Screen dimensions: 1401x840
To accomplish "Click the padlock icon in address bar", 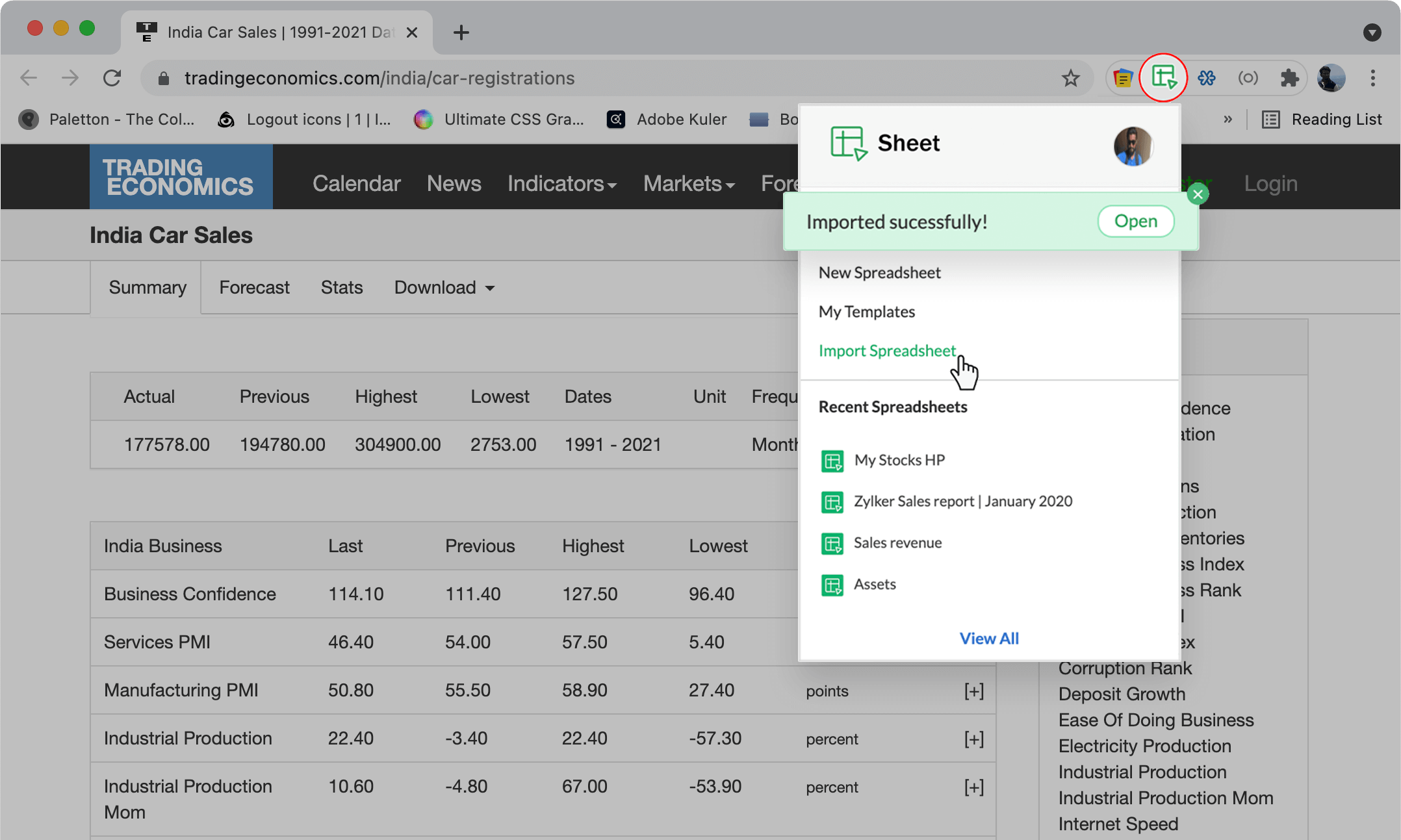I will [x=163, y=78].
